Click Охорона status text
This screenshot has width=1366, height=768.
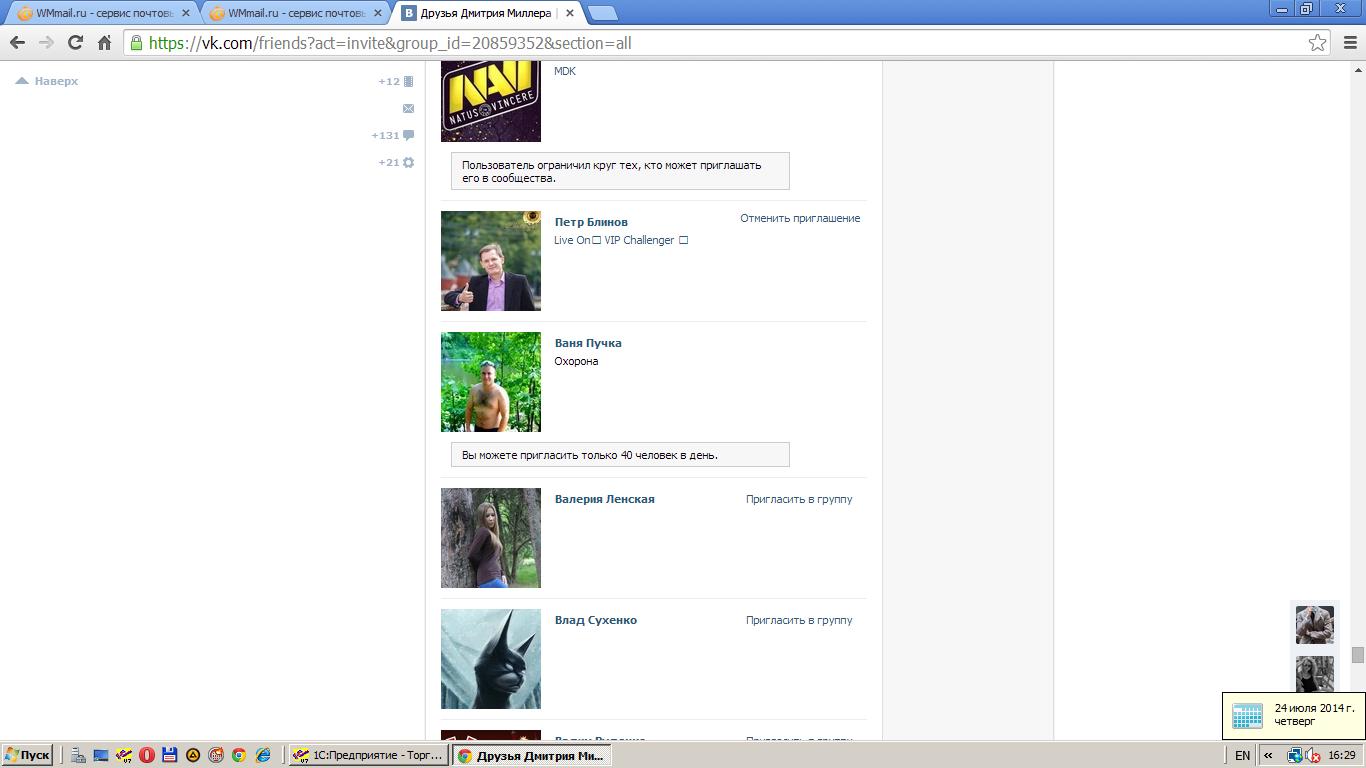tap(576, 361)
